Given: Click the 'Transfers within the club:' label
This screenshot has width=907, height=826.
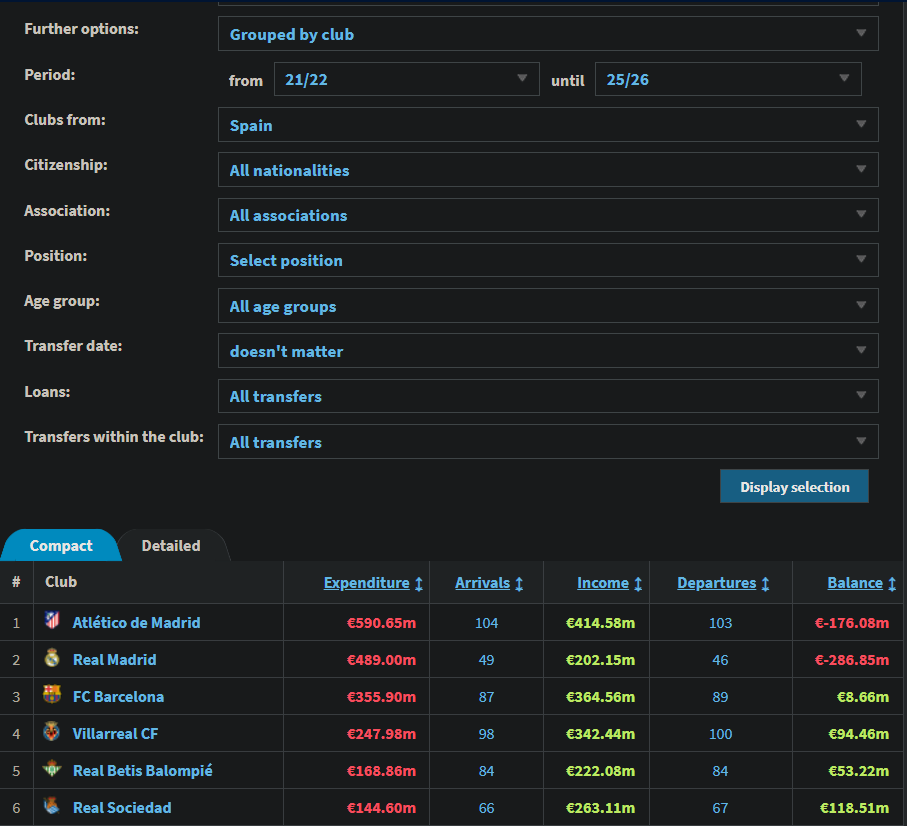Looking at the screenshot, I should 114,437.
